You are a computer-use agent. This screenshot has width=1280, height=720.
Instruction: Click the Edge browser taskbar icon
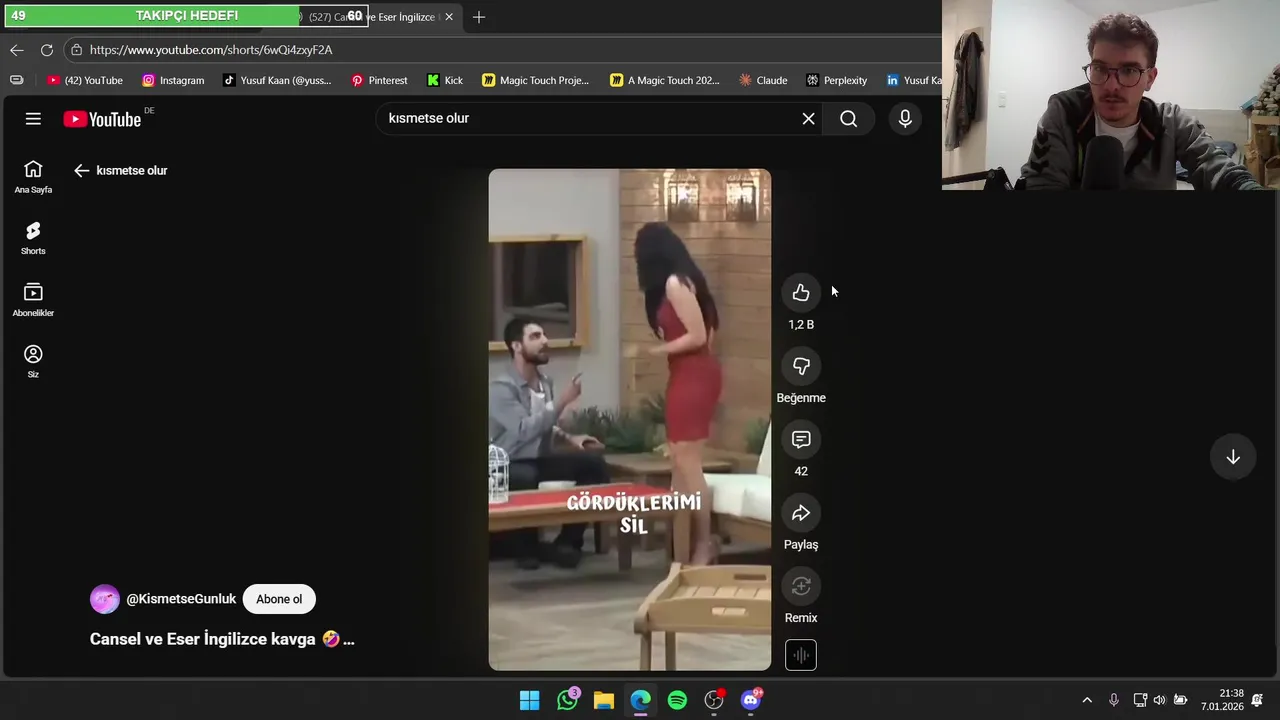tap(640, 700)
